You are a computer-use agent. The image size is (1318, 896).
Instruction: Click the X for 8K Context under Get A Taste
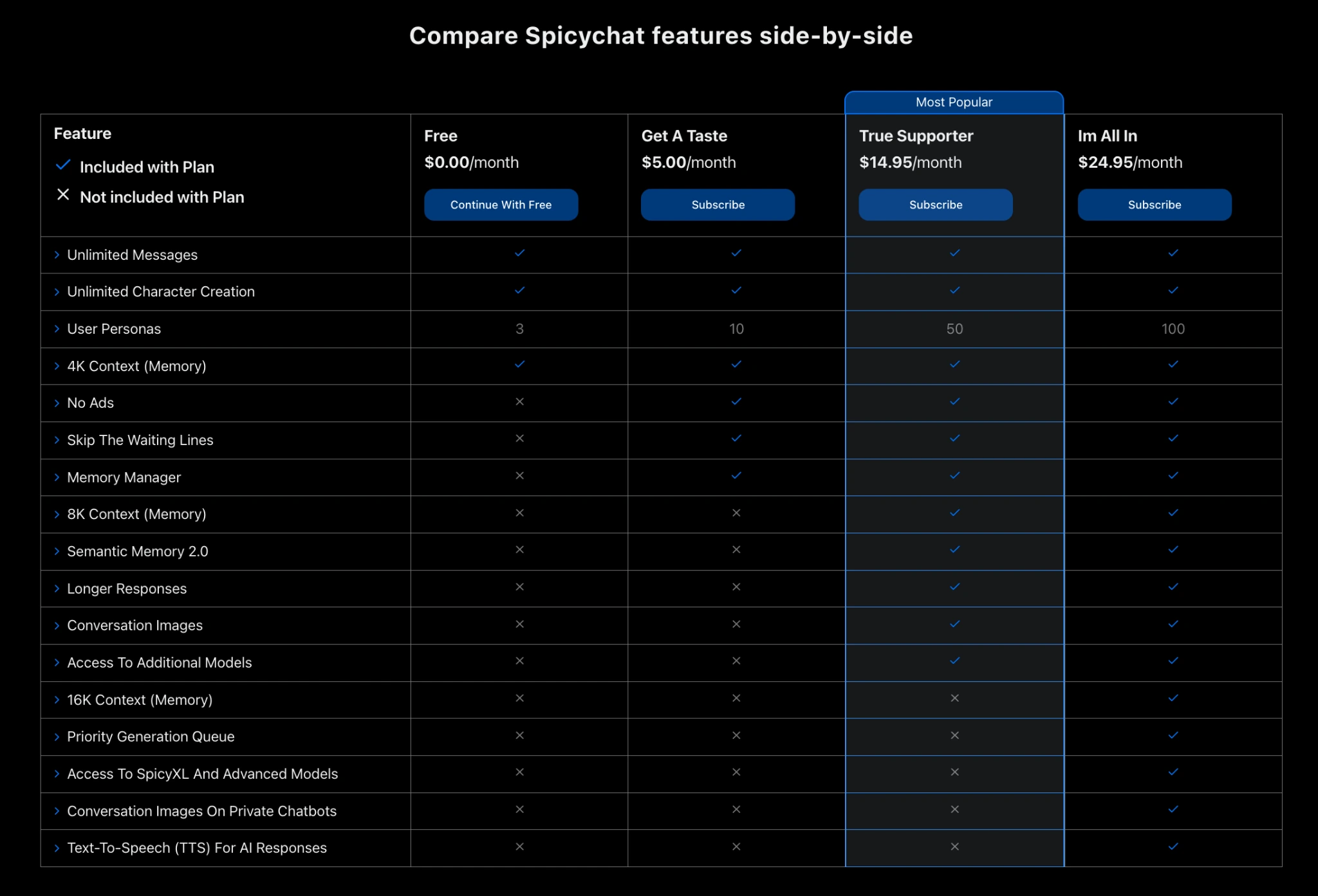pyautogui.click(x=736, y=513)
